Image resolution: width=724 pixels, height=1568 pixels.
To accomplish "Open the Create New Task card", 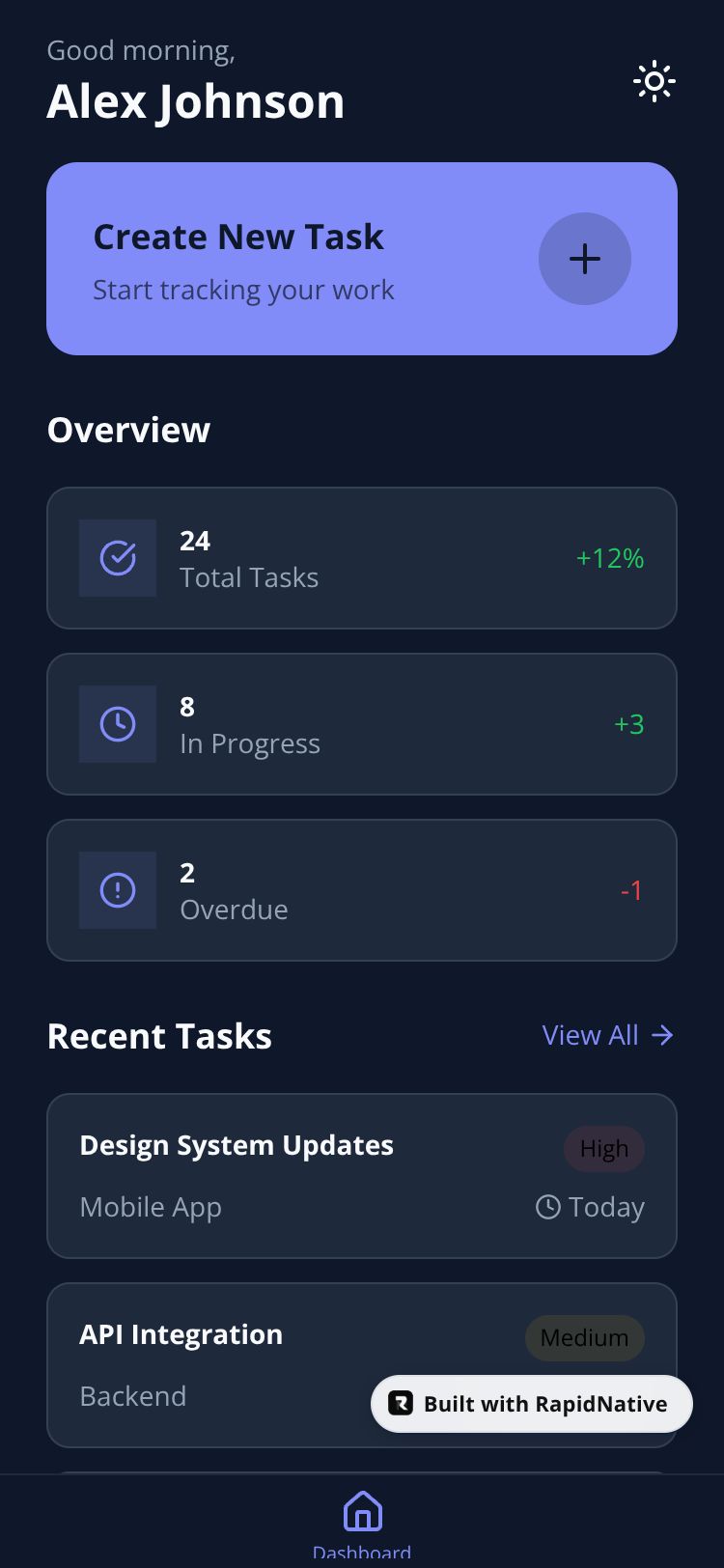I will pos(290,259).
